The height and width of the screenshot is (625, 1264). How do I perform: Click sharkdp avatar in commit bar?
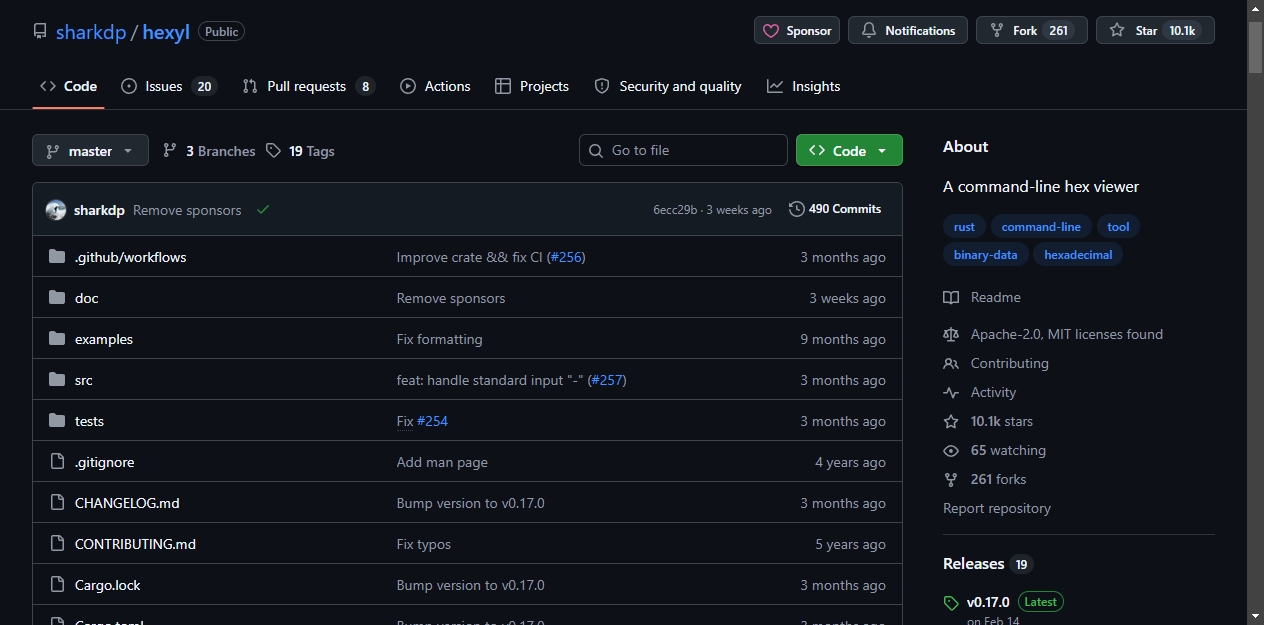56,210
